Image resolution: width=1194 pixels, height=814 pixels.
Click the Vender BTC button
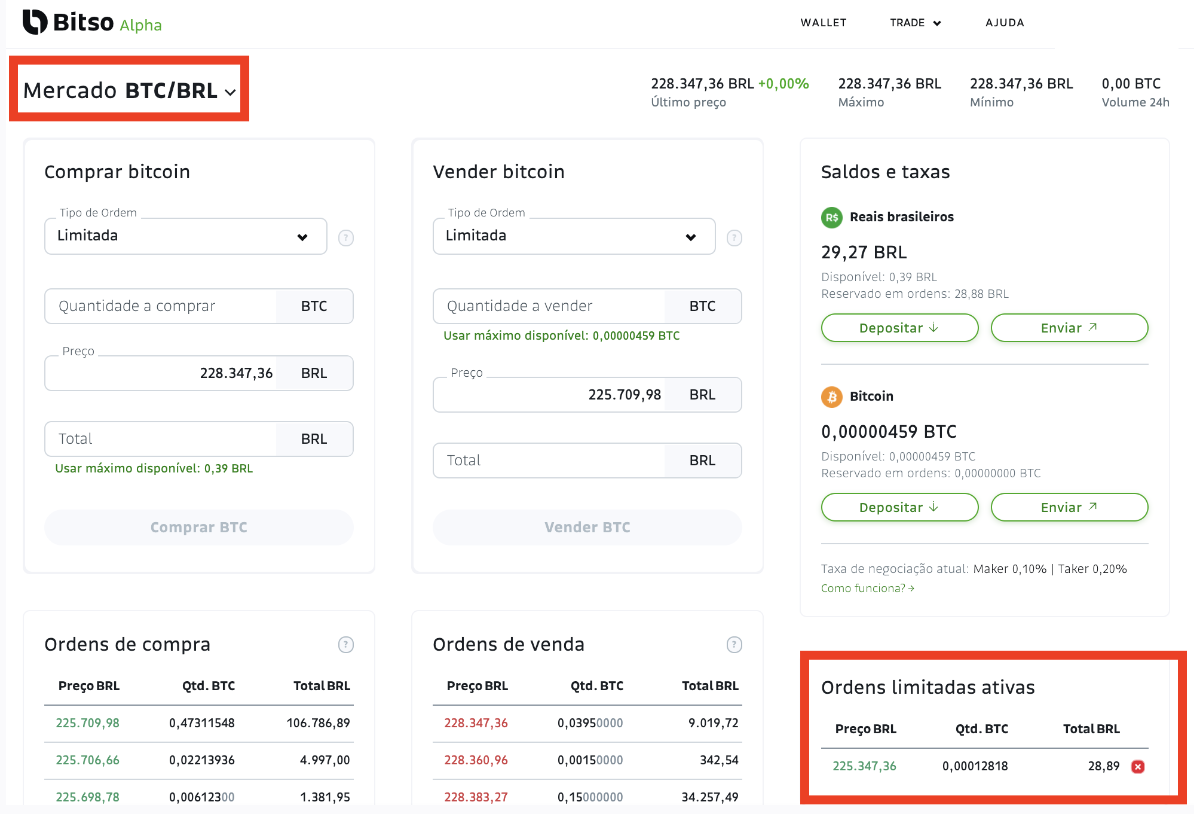tap(587, 527)
